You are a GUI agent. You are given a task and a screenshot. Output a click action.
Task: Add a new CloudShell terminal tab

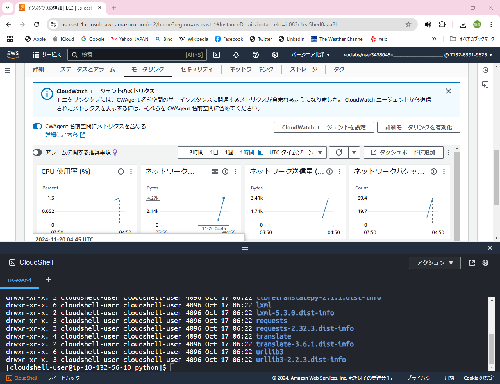(x=48, y=280)
